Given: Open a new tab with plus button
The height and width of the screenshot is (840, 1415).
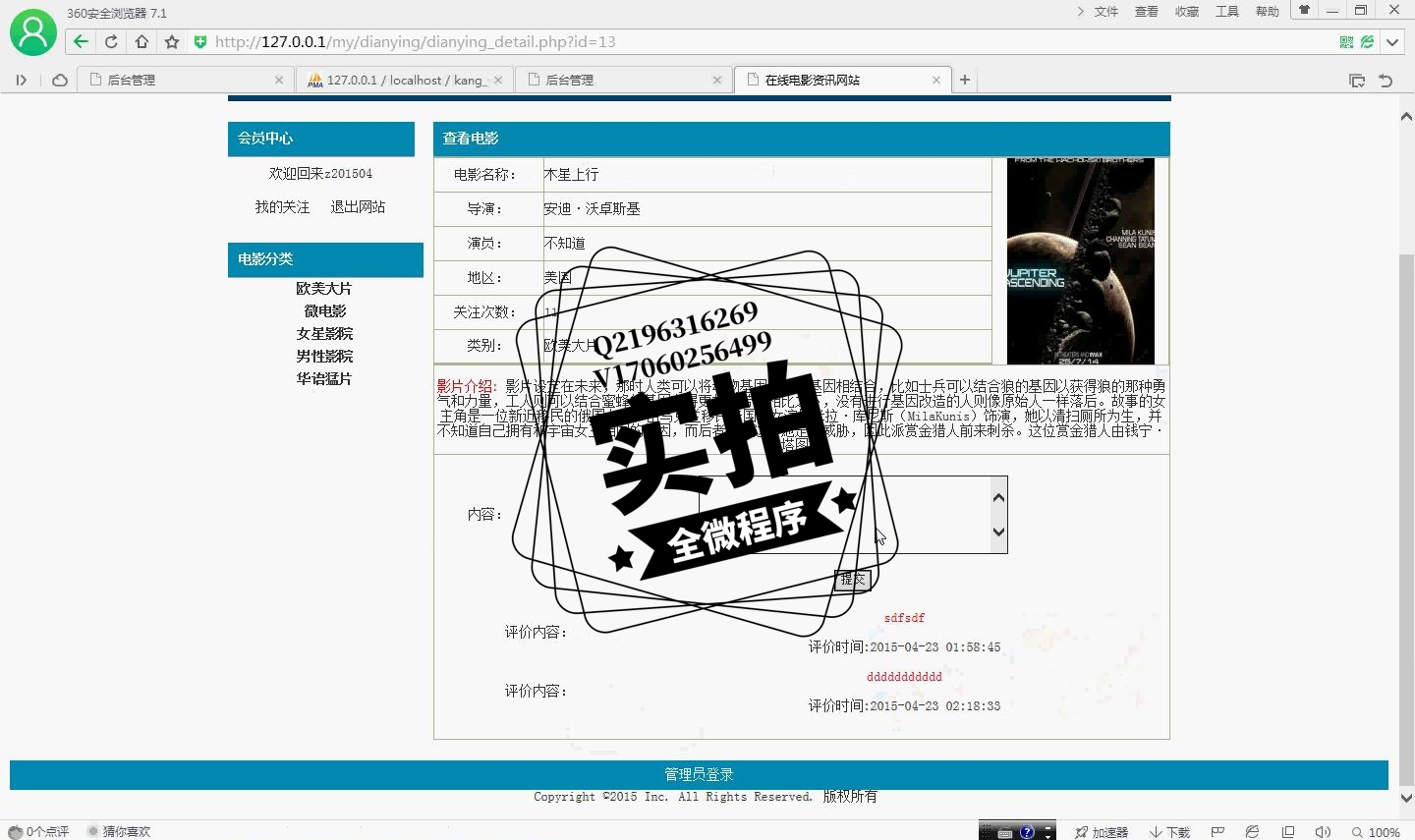Looking at the screenshot, I should click(x=965, y=80).
